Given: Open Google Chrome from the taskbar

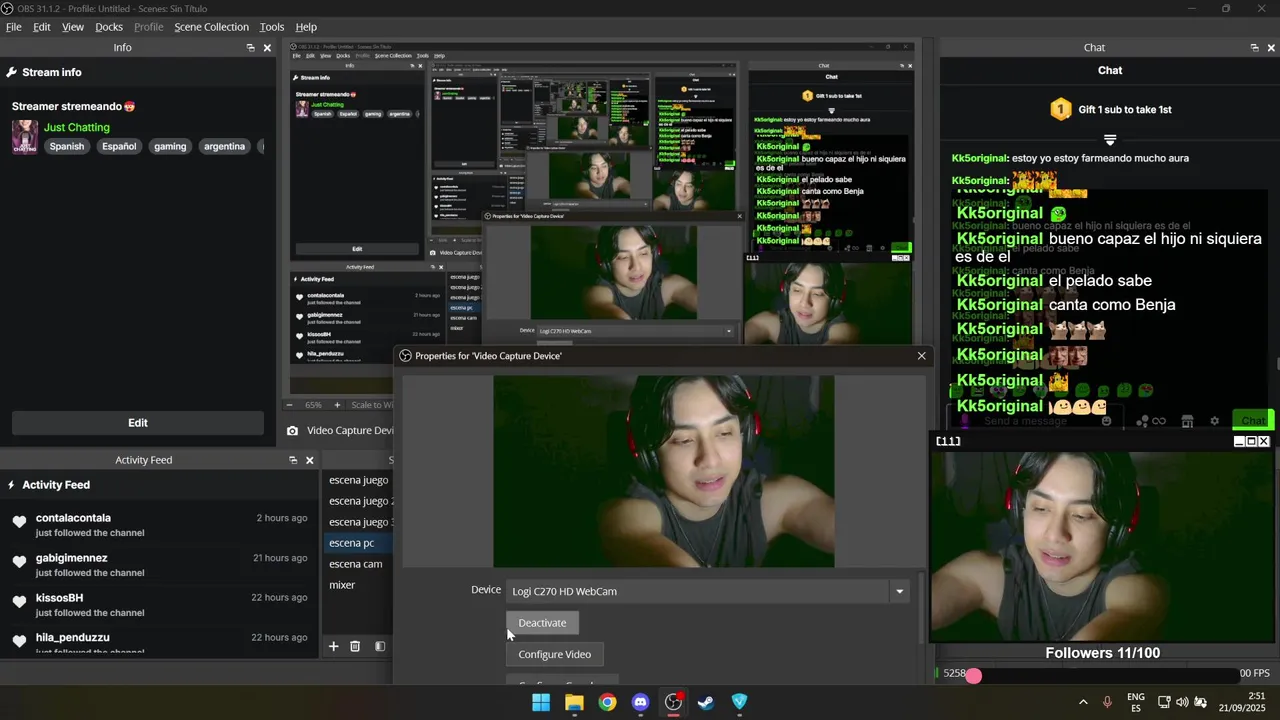Looking at the screenshot, I should (607, 702).
